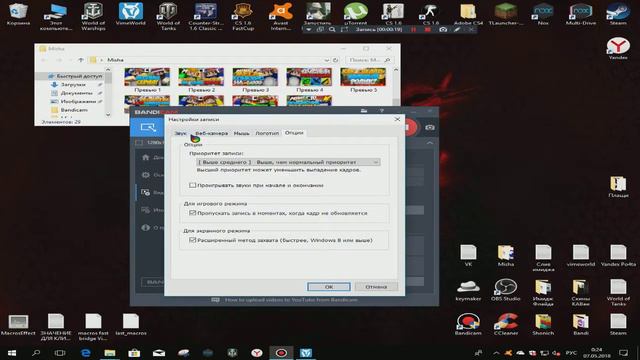Open Bandicam help question-mark icon
This screenshot has height=360, width=640.
[x=382, y=111]
